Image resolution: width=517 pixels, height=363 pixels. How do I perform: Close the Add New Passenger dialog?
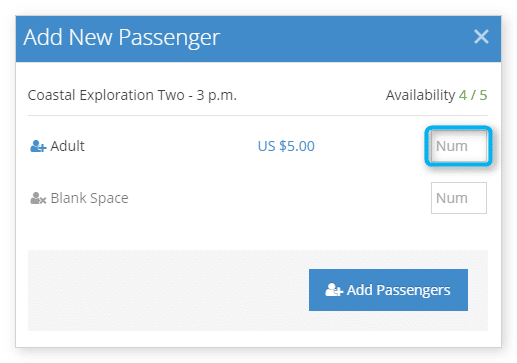click(x=481, y=37)
